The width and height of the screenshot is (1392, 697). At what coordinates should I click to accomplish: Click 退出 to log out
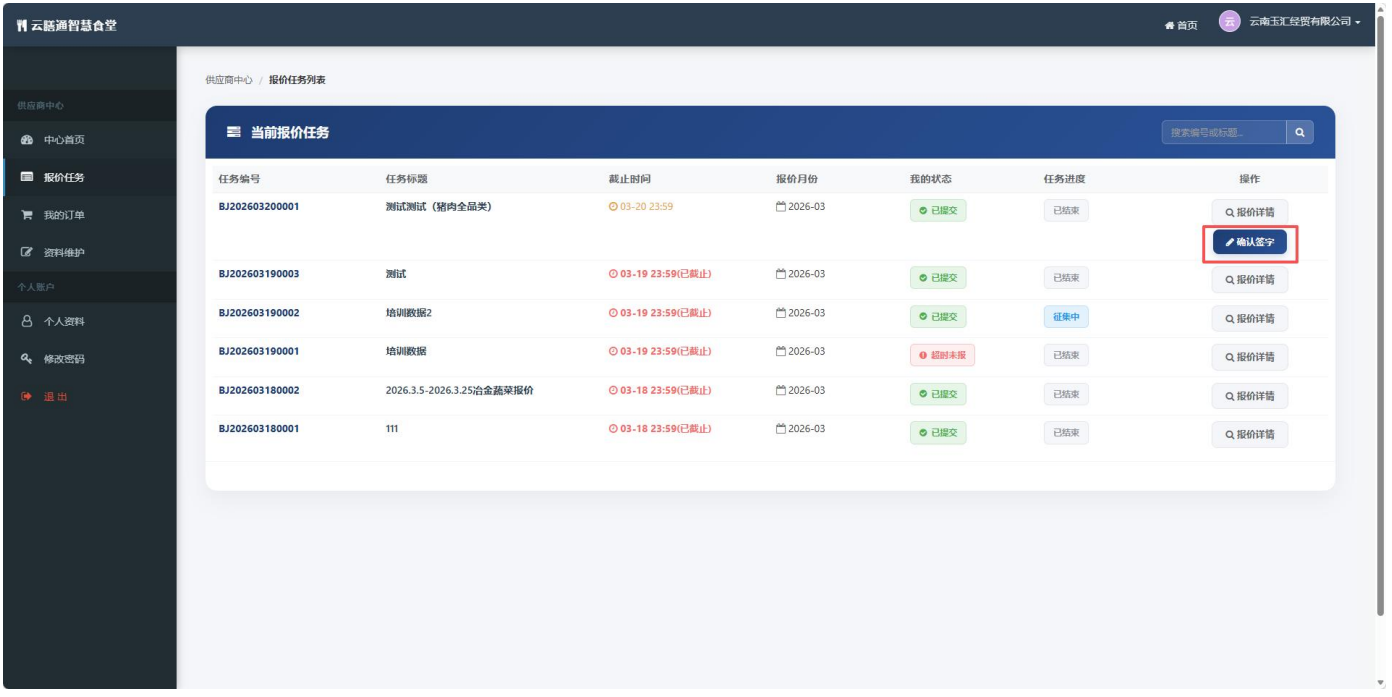pos(55,397)
